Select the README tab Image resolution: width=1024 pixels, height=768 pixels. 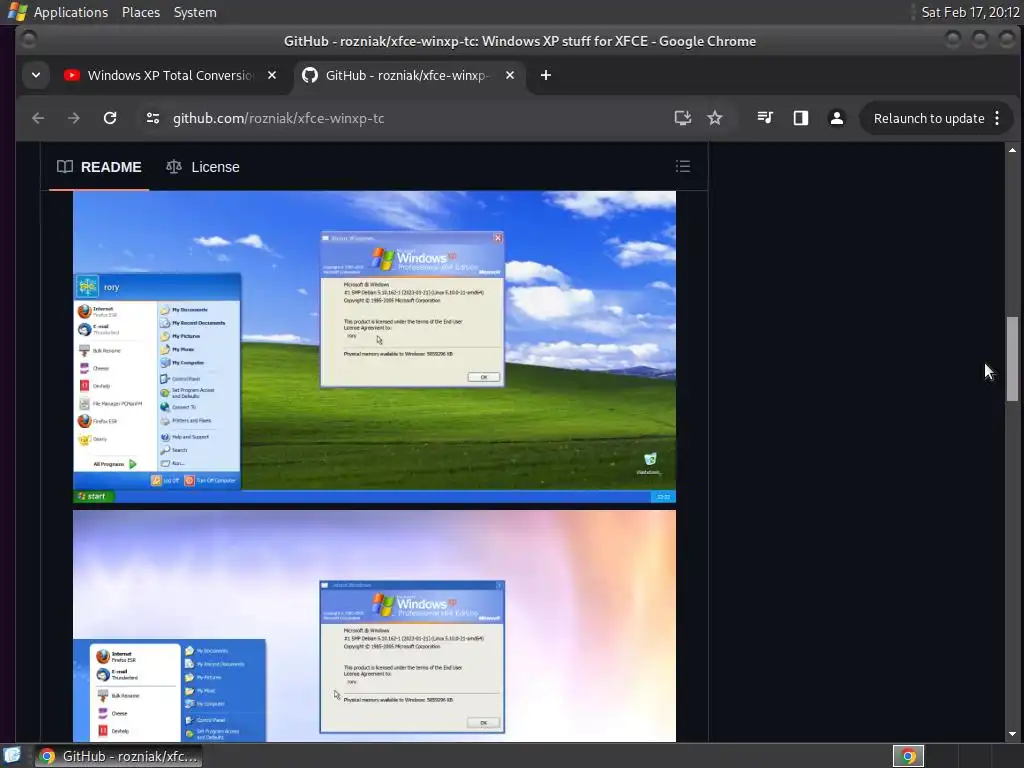point(99,167)
